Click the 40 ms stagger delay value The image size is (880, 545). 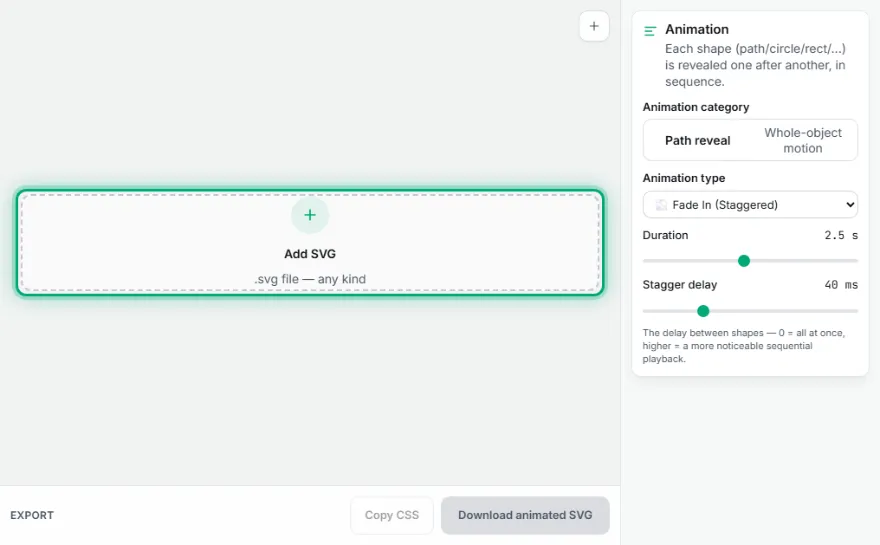841,285
